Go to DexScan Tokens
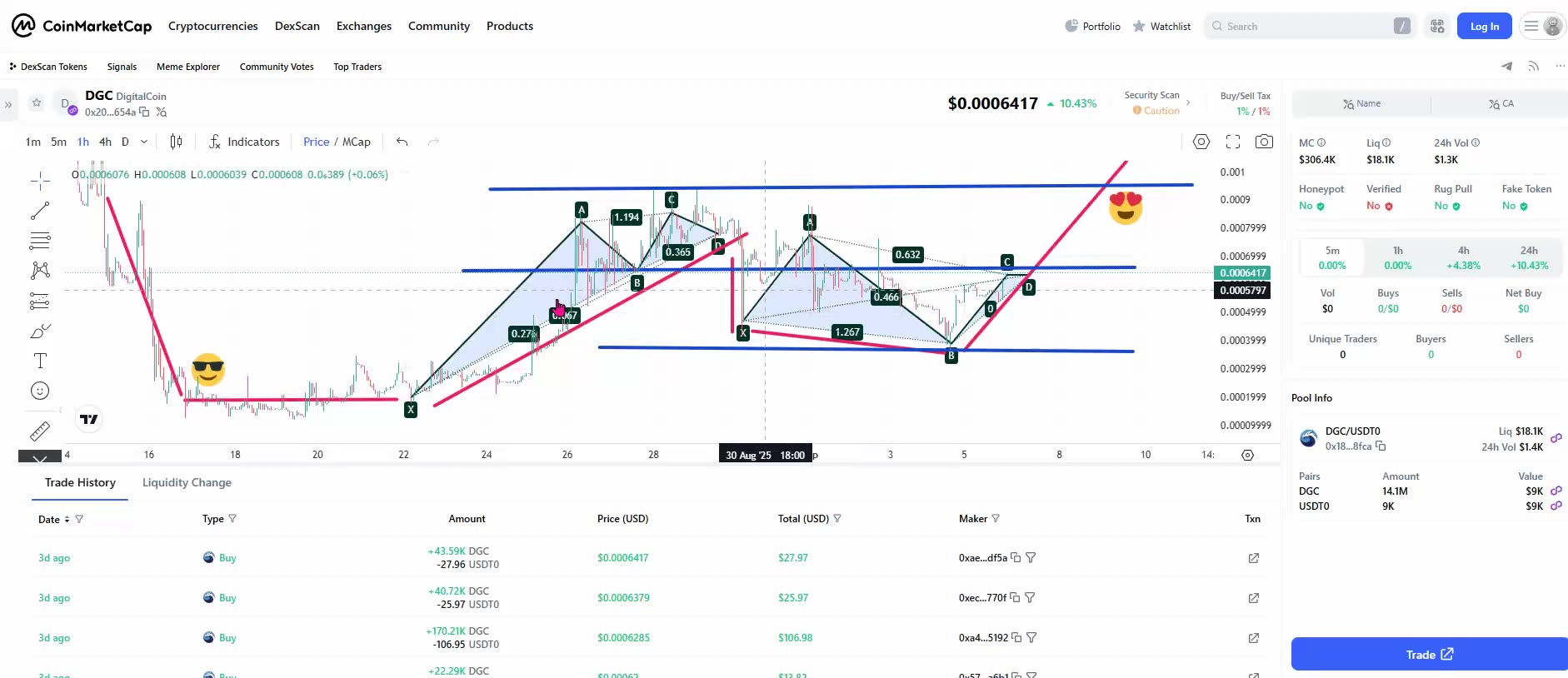This screenshot has height=678, width=1568. 48,67
